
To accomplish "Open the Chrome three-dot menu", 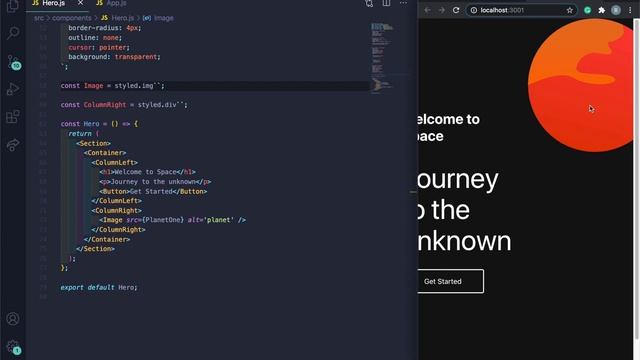I will (x=630, y=10).
